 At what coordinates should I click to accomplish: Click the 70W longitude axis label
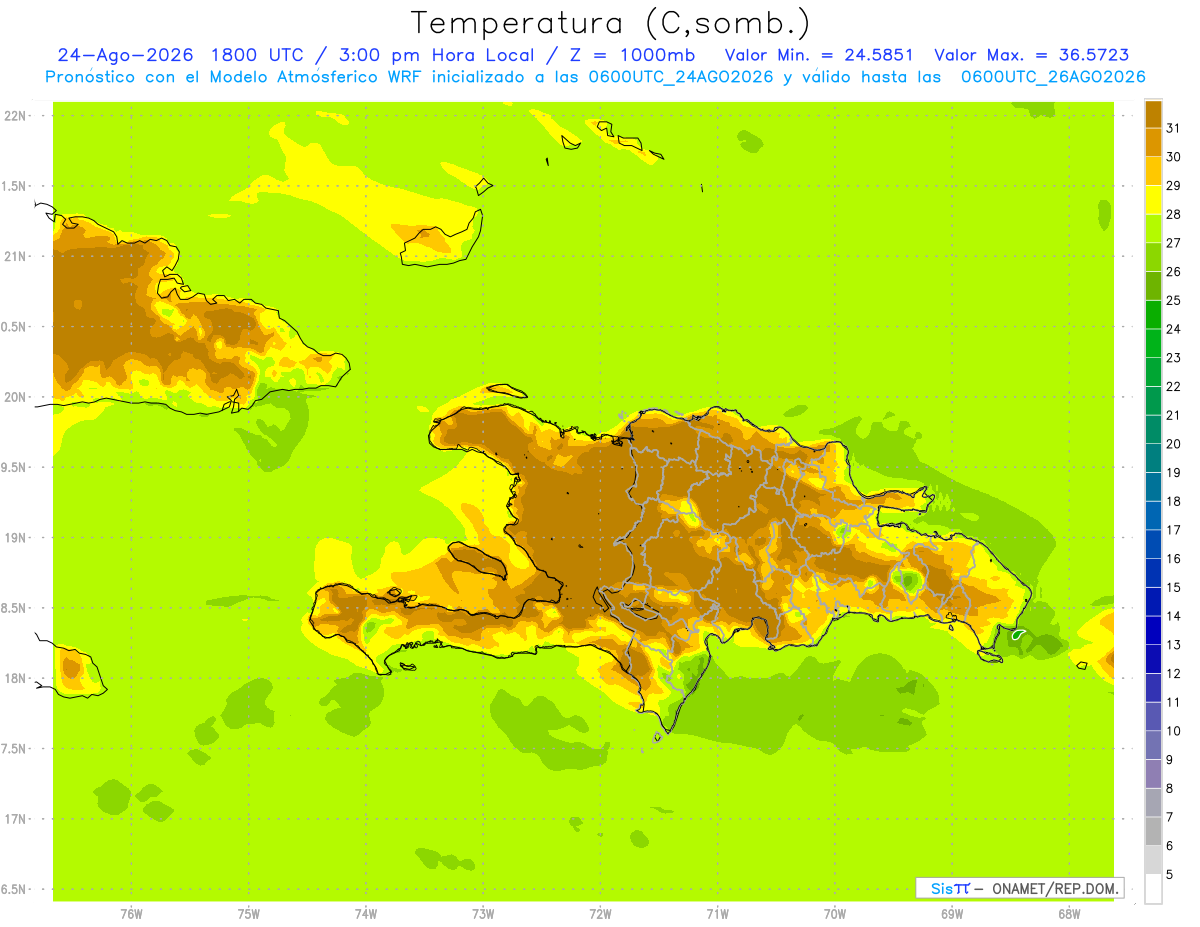point(835,914)
